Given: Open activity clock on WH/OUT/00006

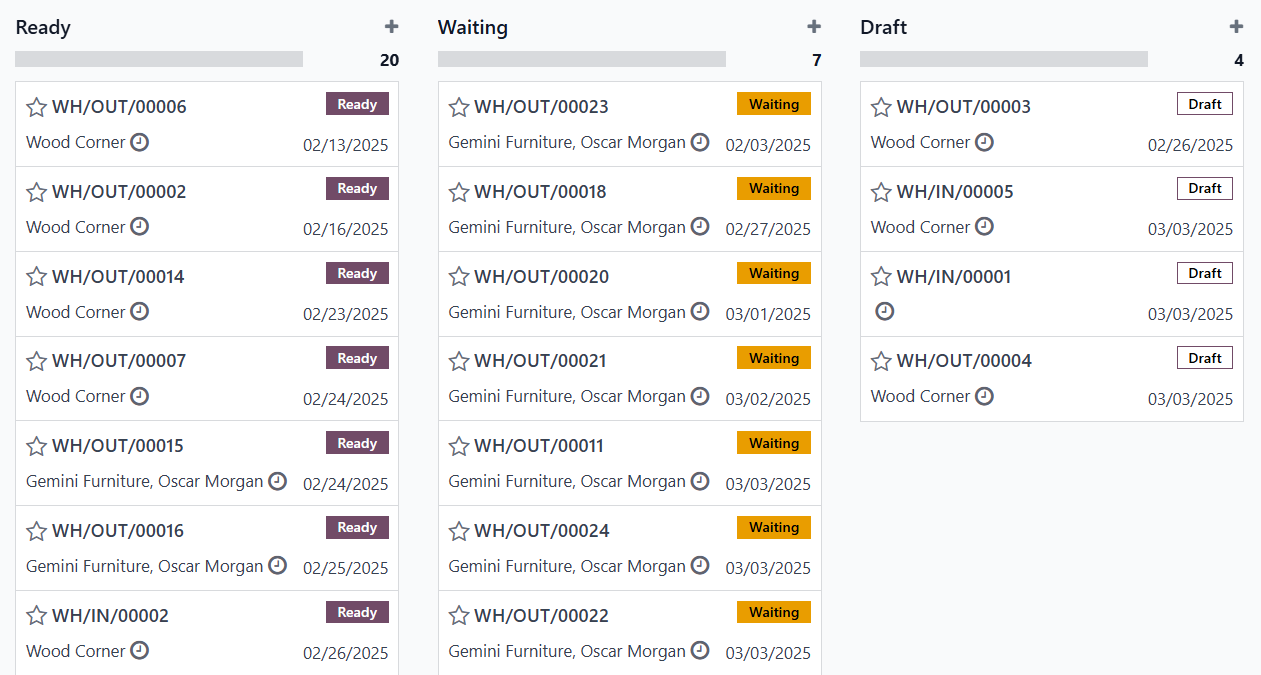Looking at the screenshot, I should click(140, 142).
